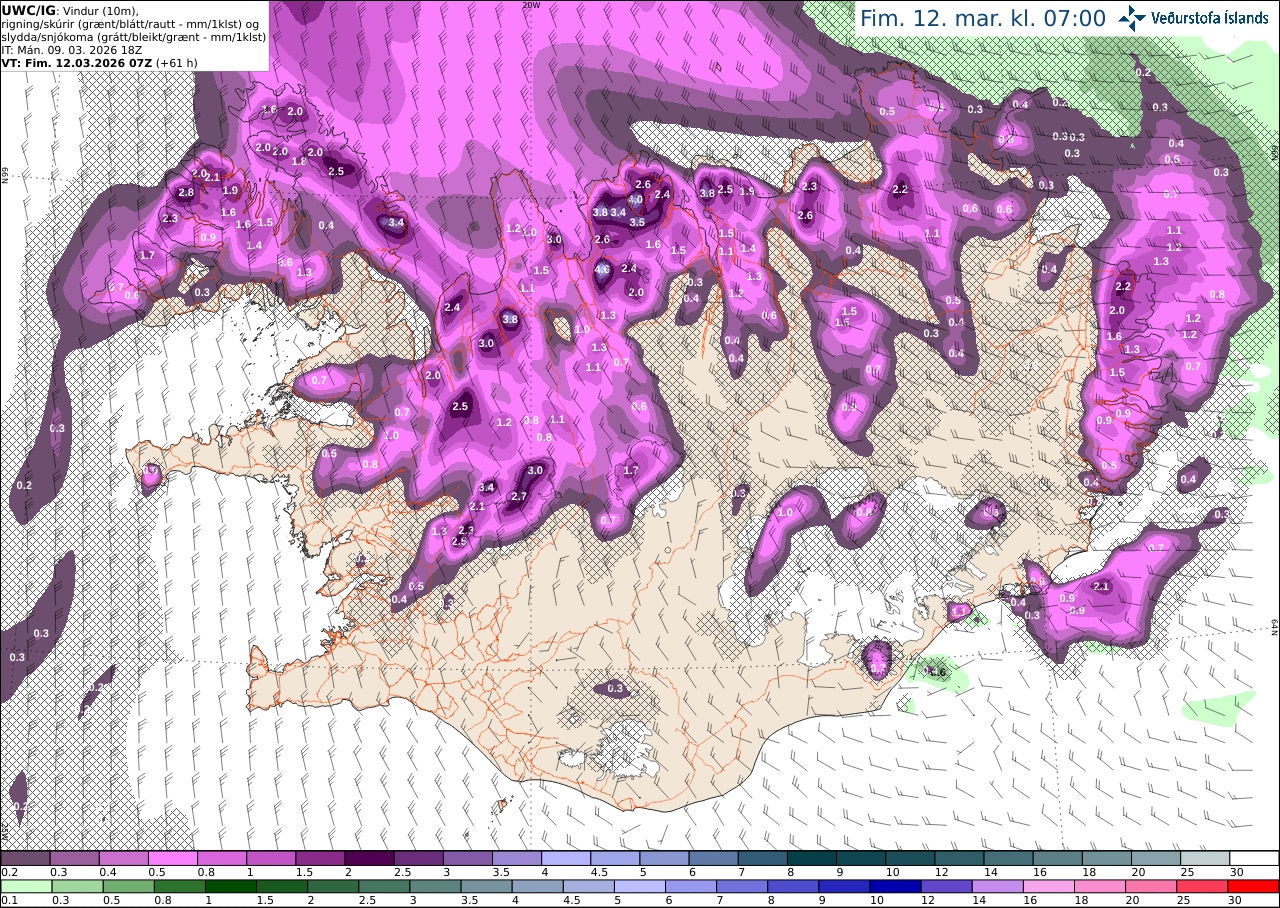1280x908 pixels.
Task: Pick the bright pink 0.5 swatch in the upper legend row
Action: pyautogui.click(x=172, y=858)
